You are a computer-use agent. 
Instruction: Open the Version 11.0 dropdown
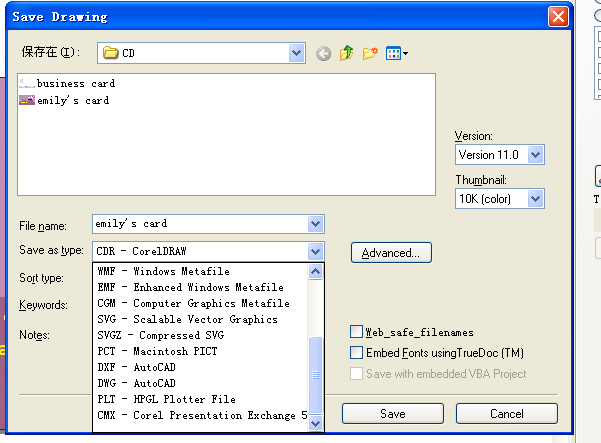[535, 155]
